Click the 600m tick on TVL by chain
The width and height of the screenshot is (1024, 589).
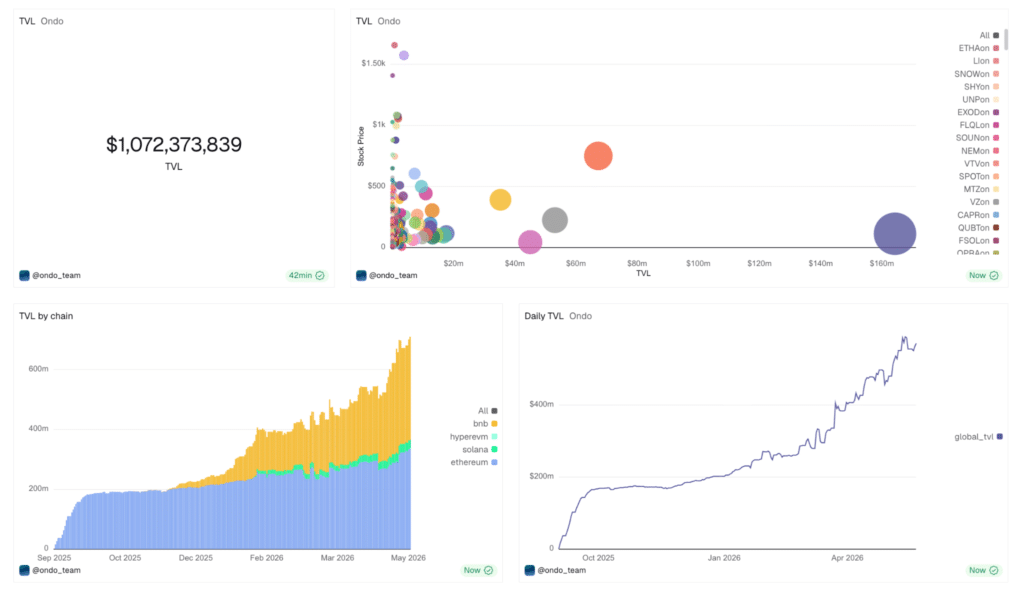coord(39,369)
